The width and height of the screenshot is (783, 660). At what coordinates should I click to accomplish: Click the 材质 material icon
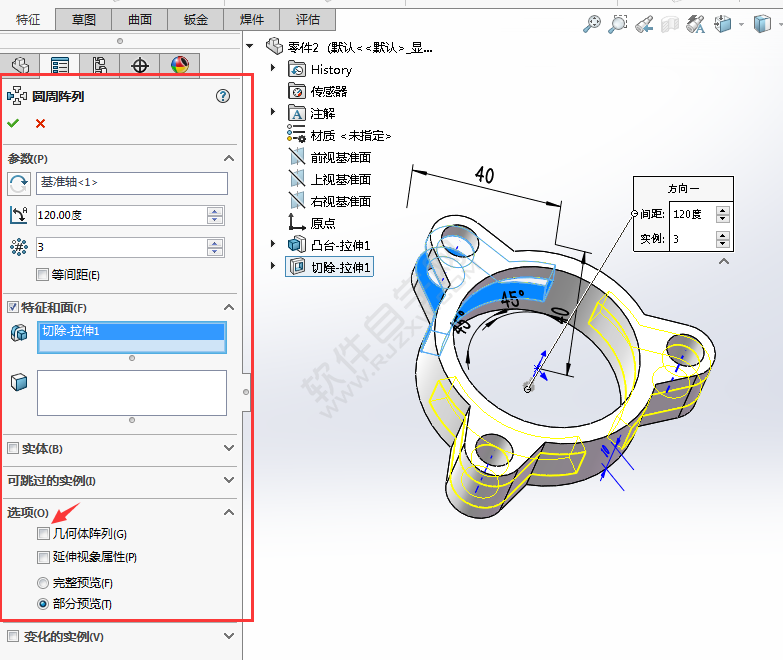tap(296, 134)
